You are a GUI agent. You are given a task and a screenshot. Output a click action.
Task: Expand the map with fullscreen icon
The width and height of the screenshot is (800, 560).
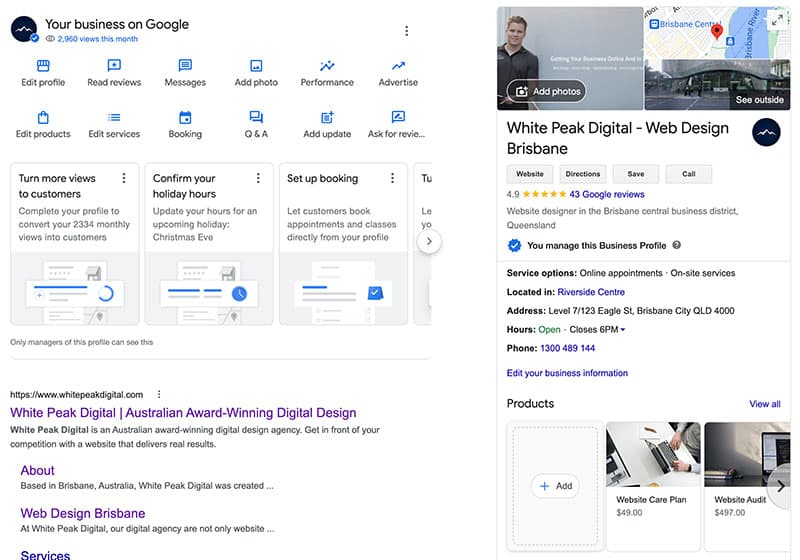[777, 20]
